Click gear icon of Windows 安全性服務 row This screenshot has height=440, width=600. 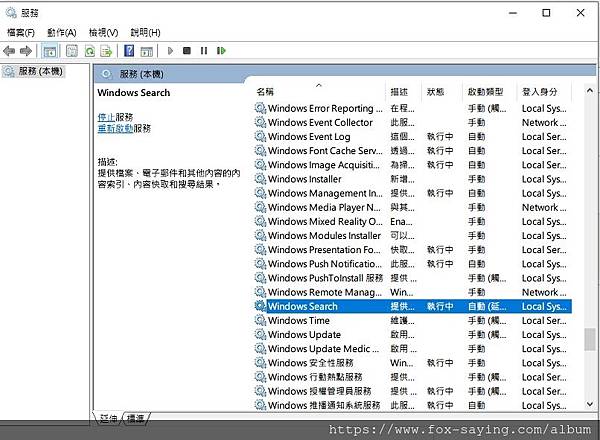pyautogui.click(x=260, y=363)
